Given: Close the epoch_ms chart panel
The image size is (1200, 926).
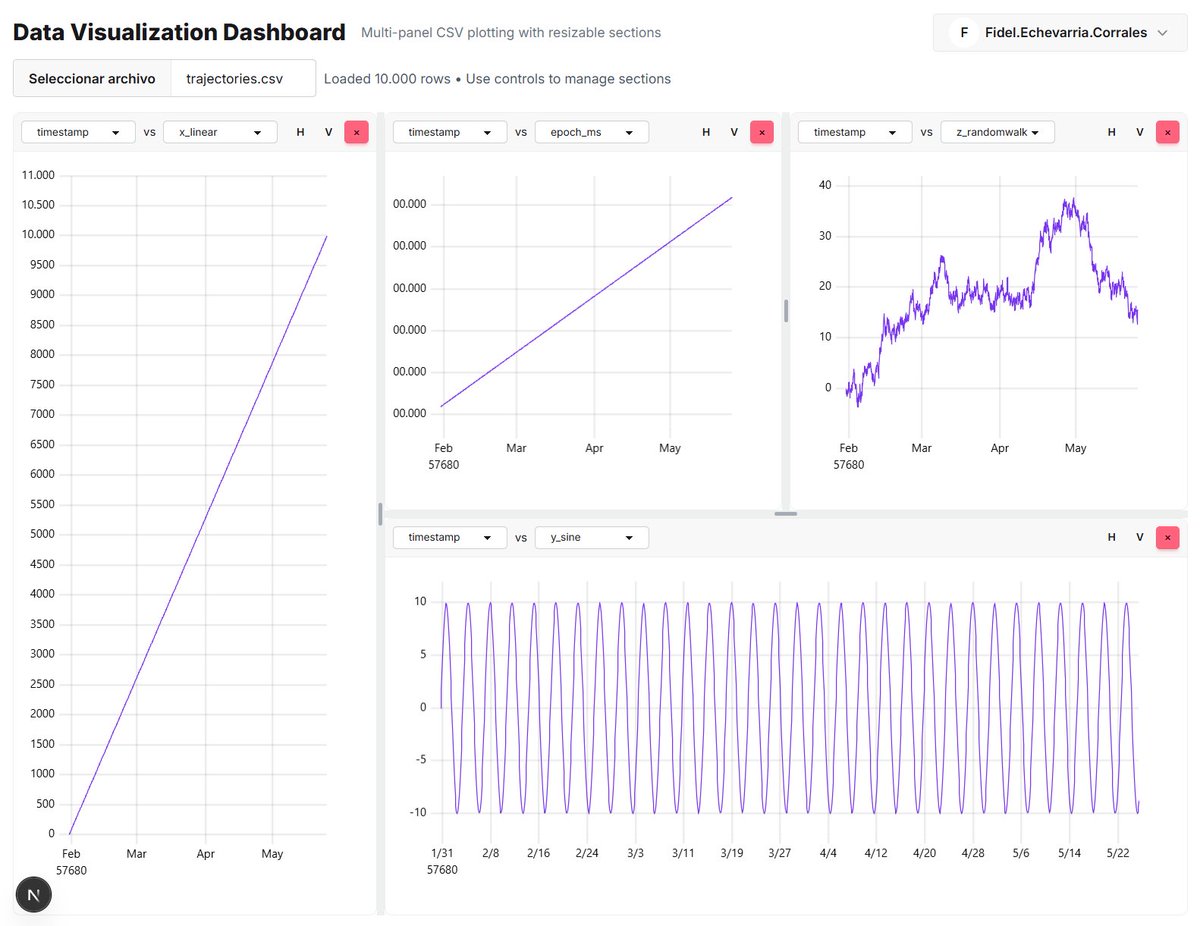Looking at the screenshot, I should [x=762, y=132].
